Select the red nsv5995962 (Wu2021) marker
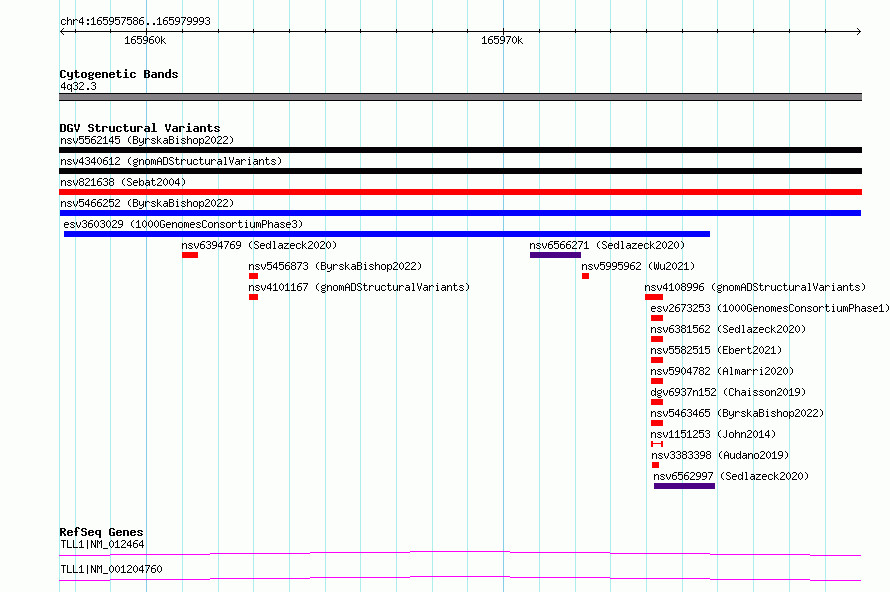 click(585, 276)
